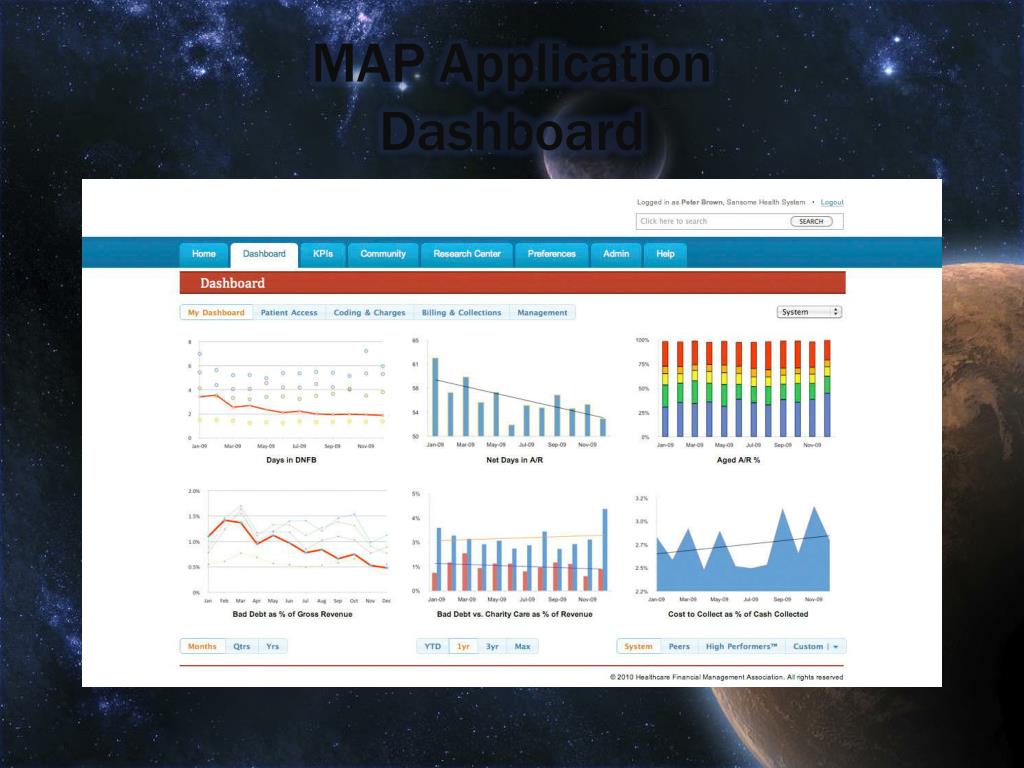The image size is (1024, 768).
Task: Open the Admin tab
Action: (616, 254)
